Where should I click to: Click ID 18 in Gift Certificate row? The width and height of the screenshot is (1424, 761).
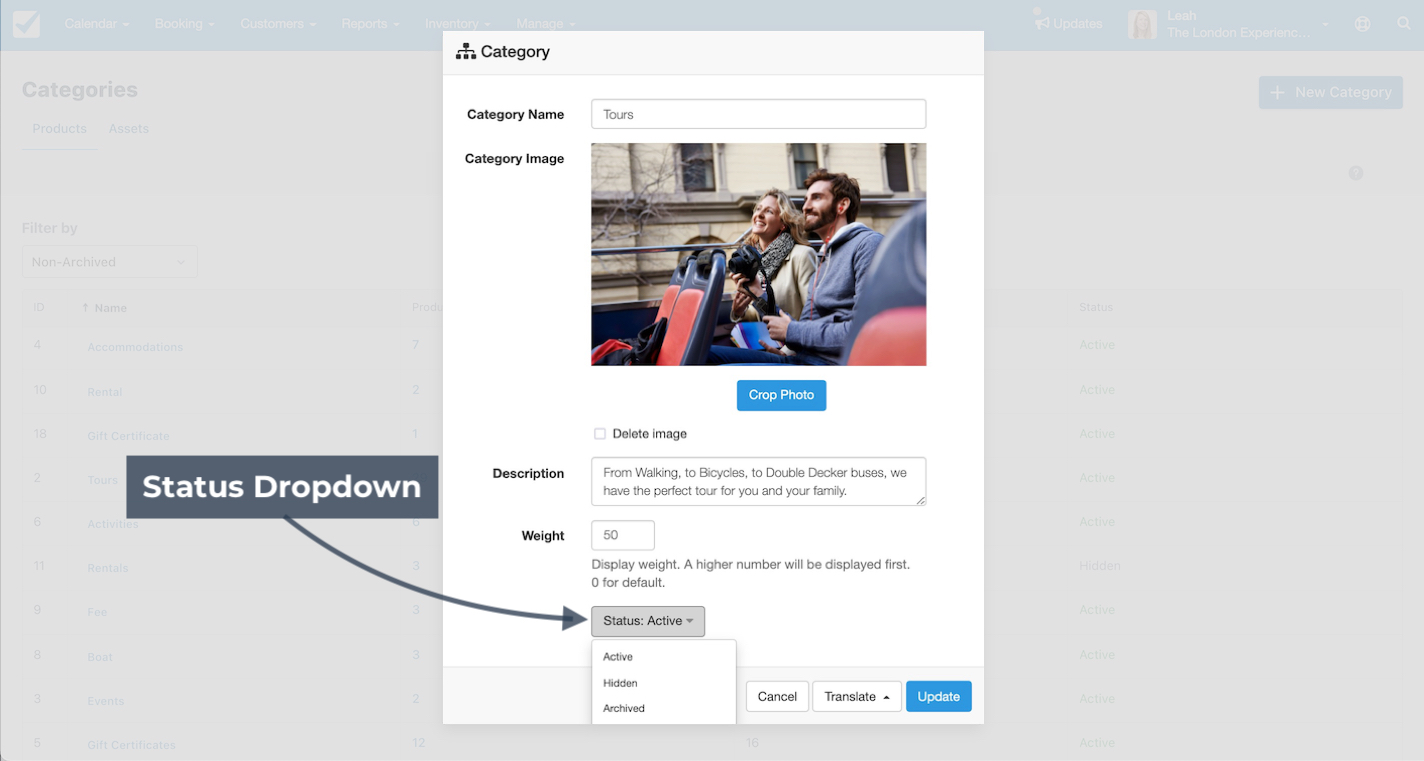(40, 433)
